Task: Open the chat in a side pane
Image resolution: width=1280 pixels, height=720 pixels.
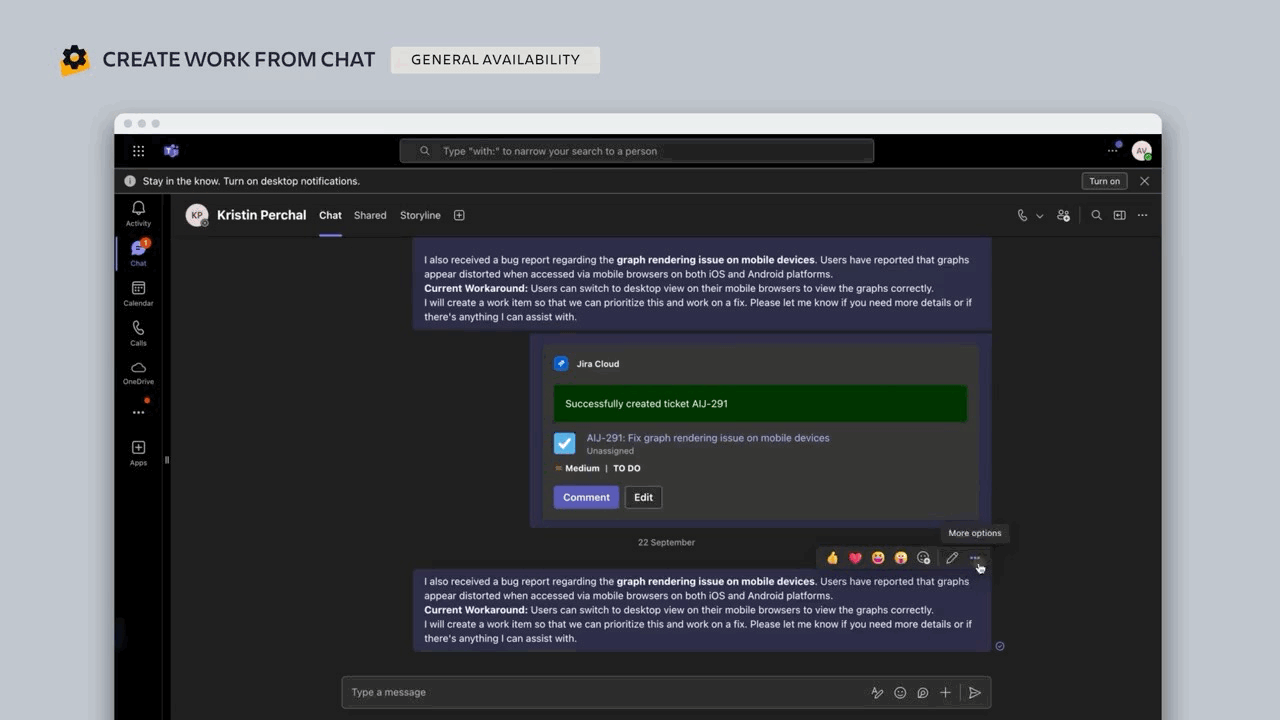Action: (1120, 215)
